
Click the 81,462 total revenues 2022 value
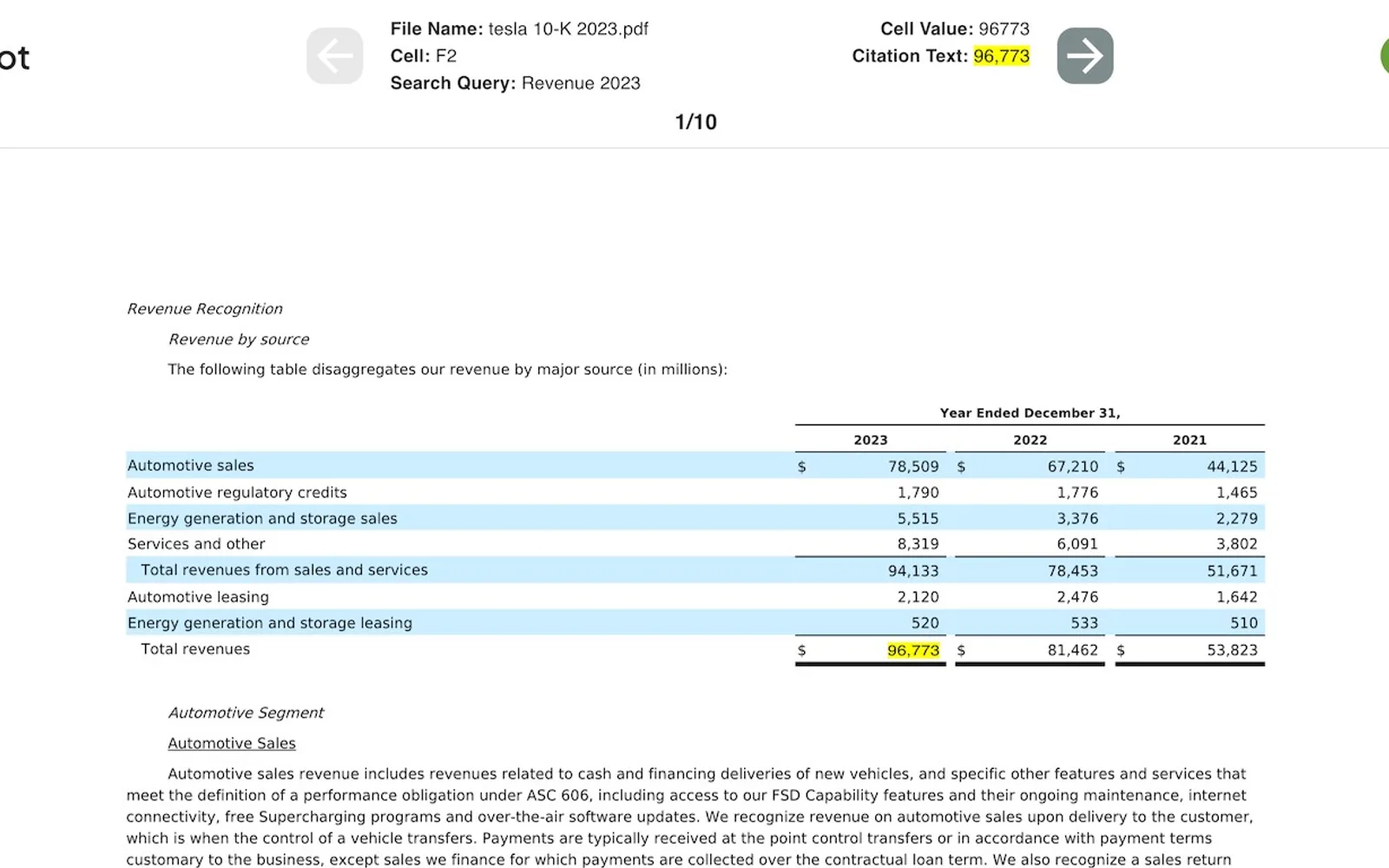point(1073,650)
